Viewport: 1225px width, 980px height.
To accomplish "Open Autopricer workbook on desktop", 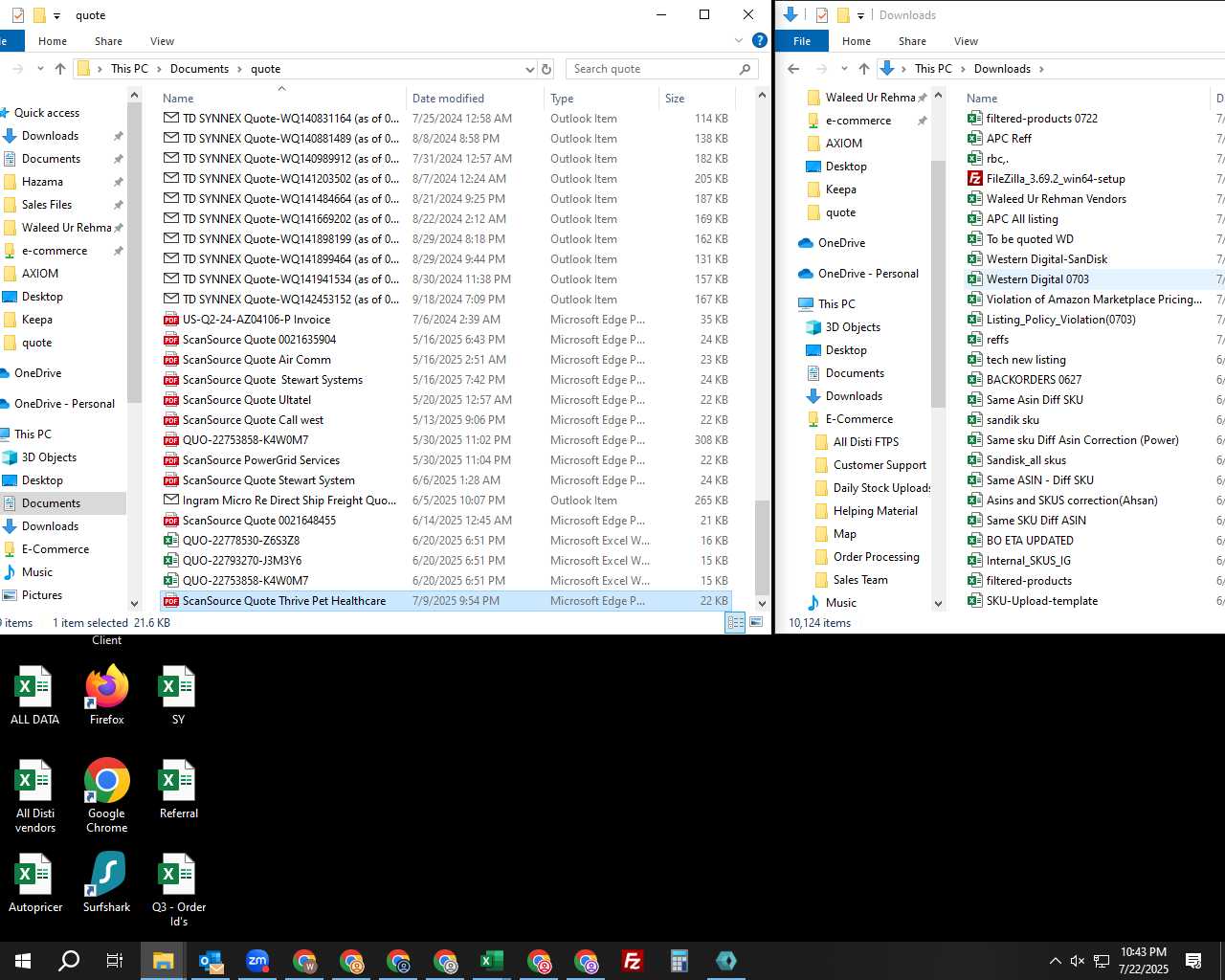I will coord(35,883).
